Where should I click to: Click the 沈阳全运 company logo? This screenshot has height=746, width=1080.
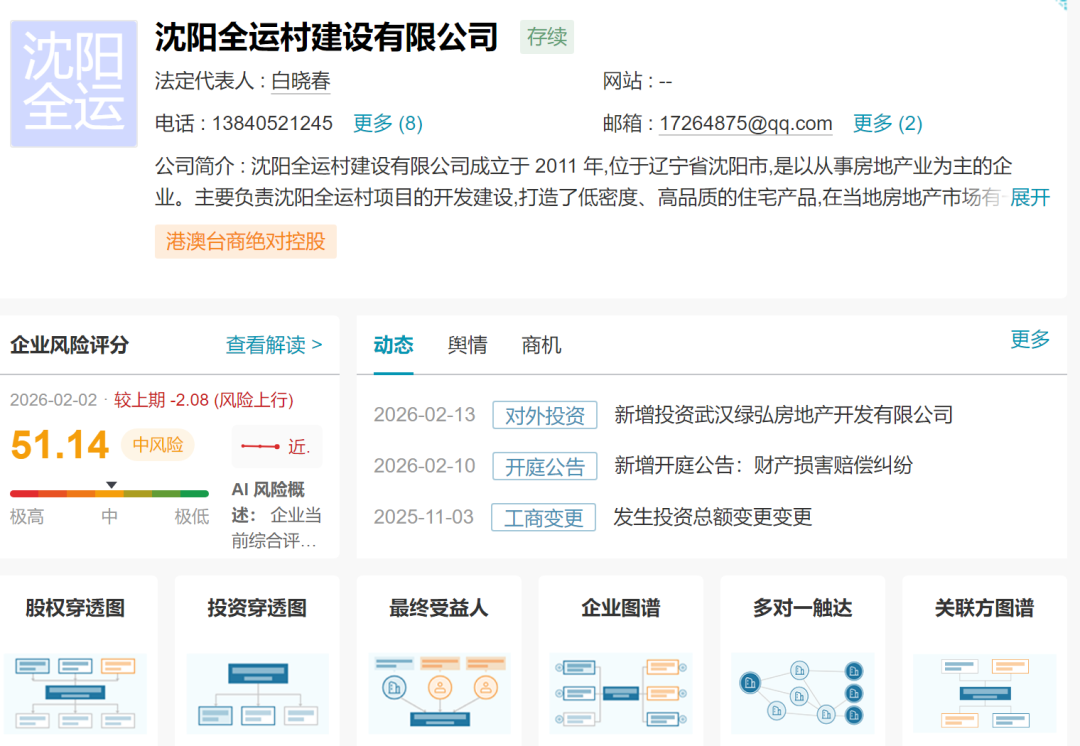(x=74, y=83)
